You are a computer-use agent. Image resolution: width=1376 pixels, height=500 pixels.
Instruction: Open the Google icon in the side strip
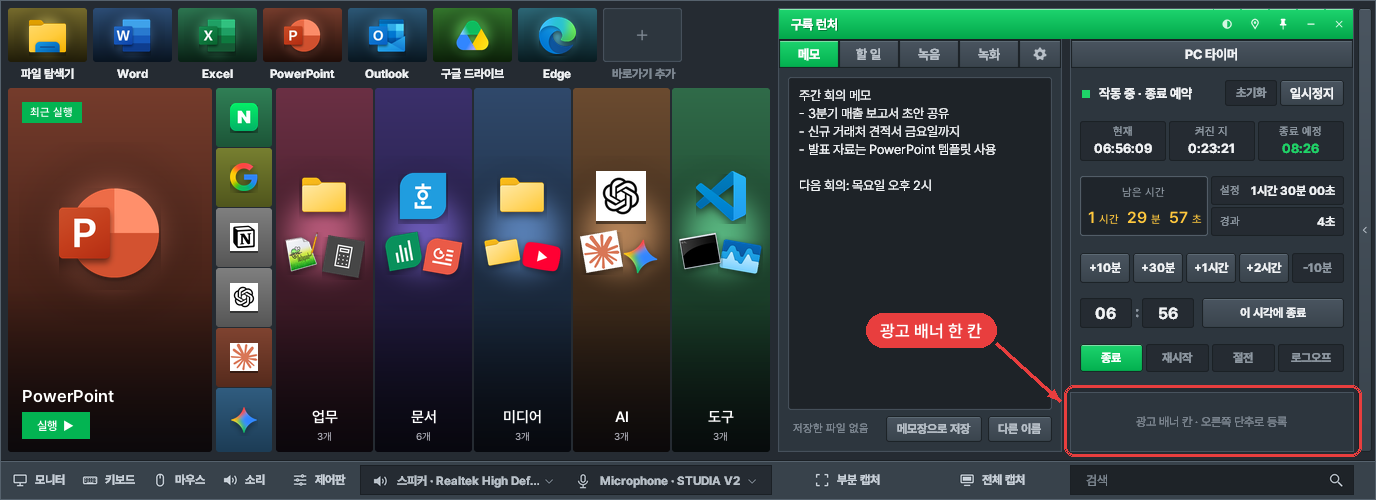tap(244, 177)
